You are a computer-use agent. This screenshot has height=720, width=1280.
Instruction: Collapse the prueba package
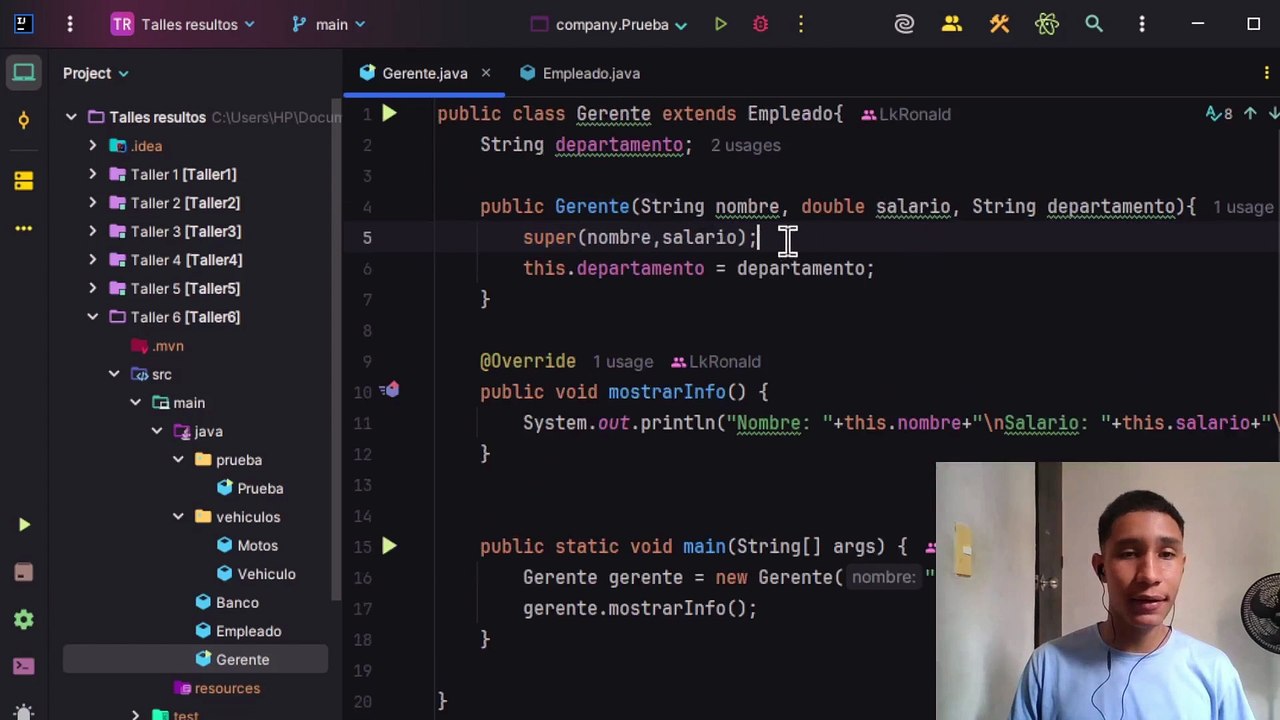tap(178, 460)
